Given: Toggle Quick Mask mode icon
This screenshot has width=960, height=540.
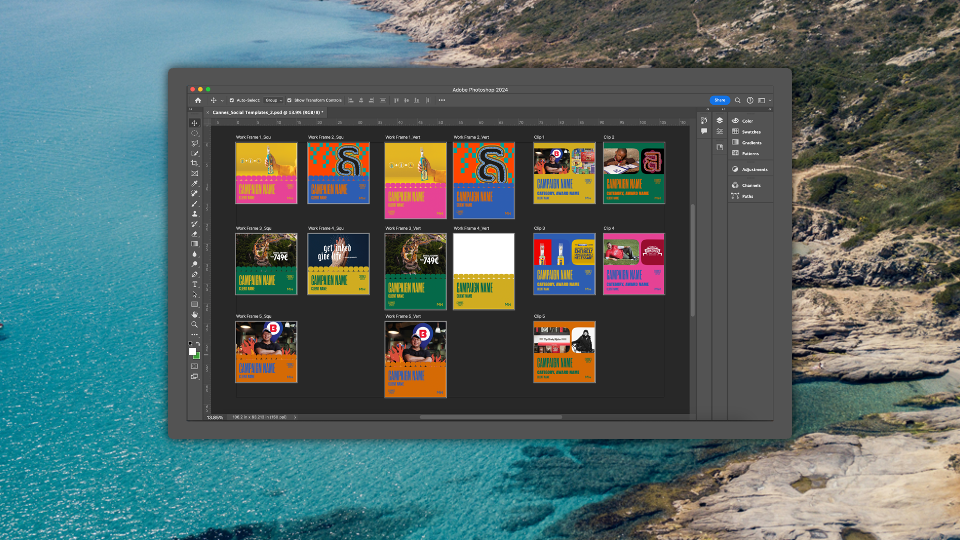Looking at the screenshot, I should [x=194, y=366].
